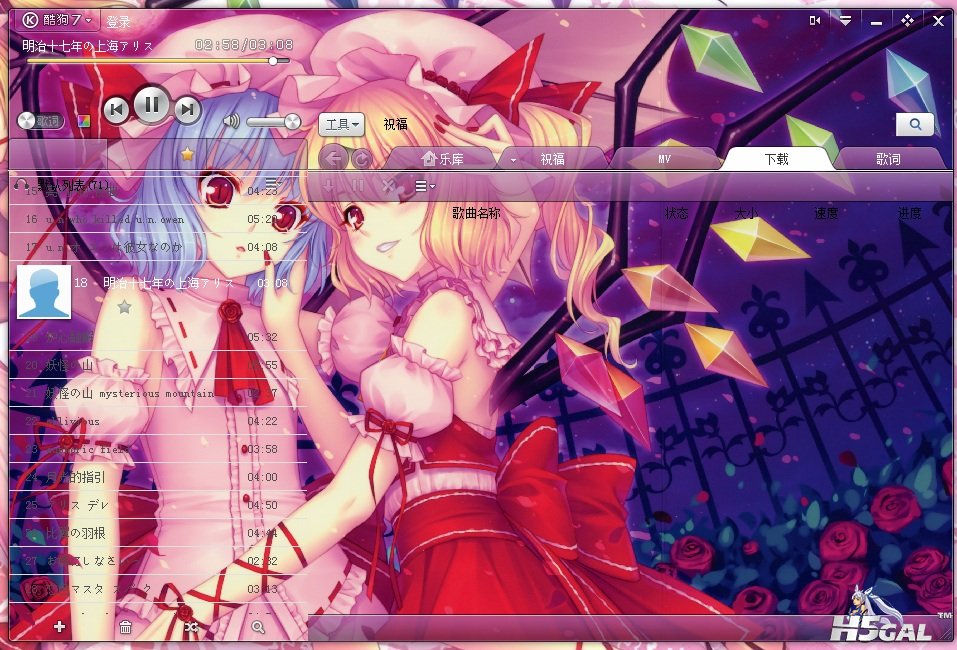Seek using the song progress bar

click(157, 61)
